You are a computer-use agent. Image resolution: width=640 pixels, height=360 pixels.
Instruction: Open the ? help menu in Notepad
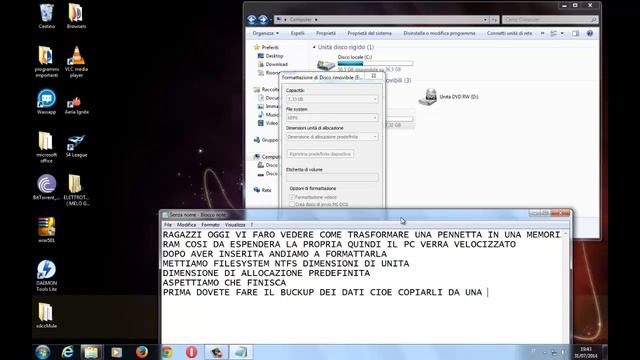click(252, 225)
